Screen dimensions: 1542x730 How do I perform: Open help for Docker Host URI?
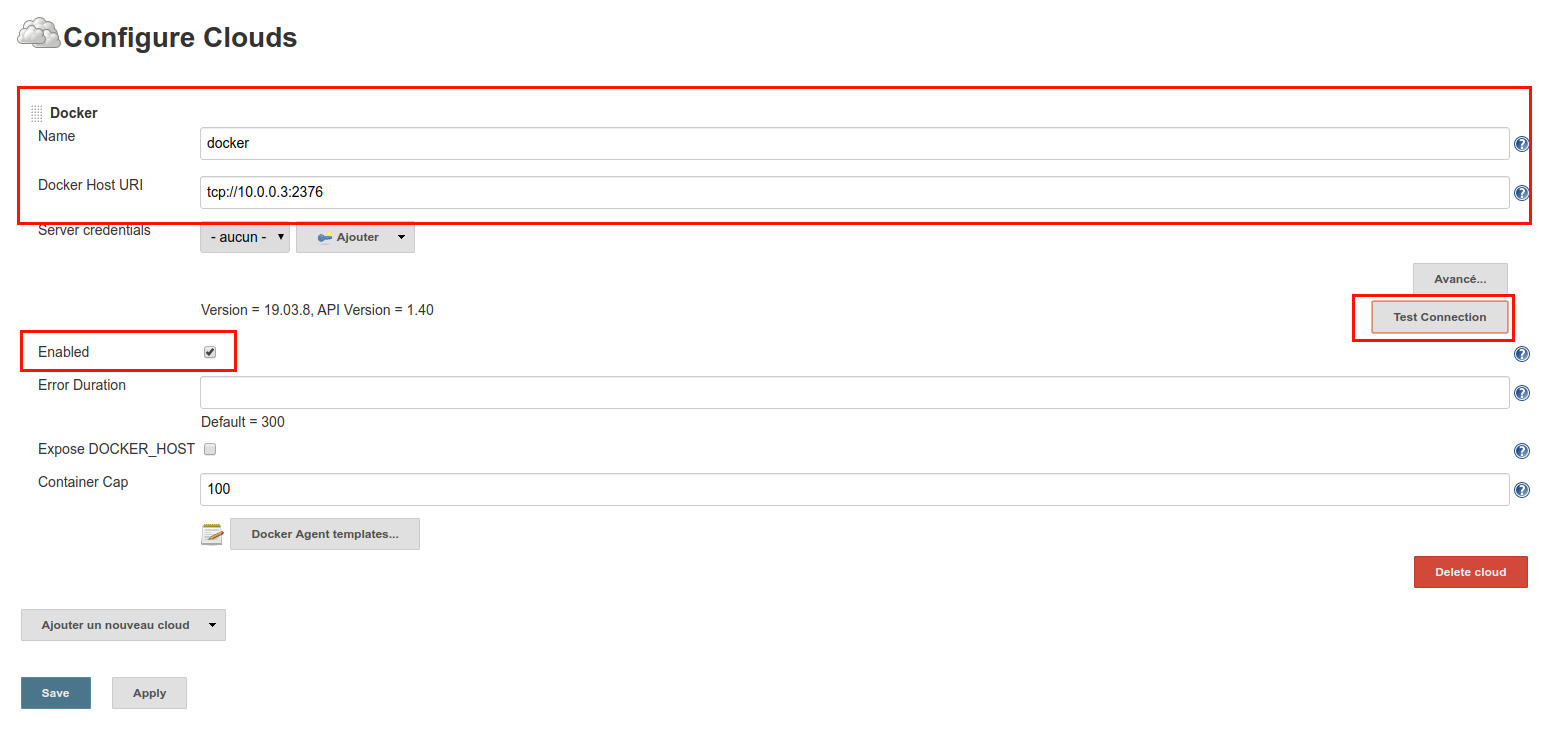(x=1521, y=193)
